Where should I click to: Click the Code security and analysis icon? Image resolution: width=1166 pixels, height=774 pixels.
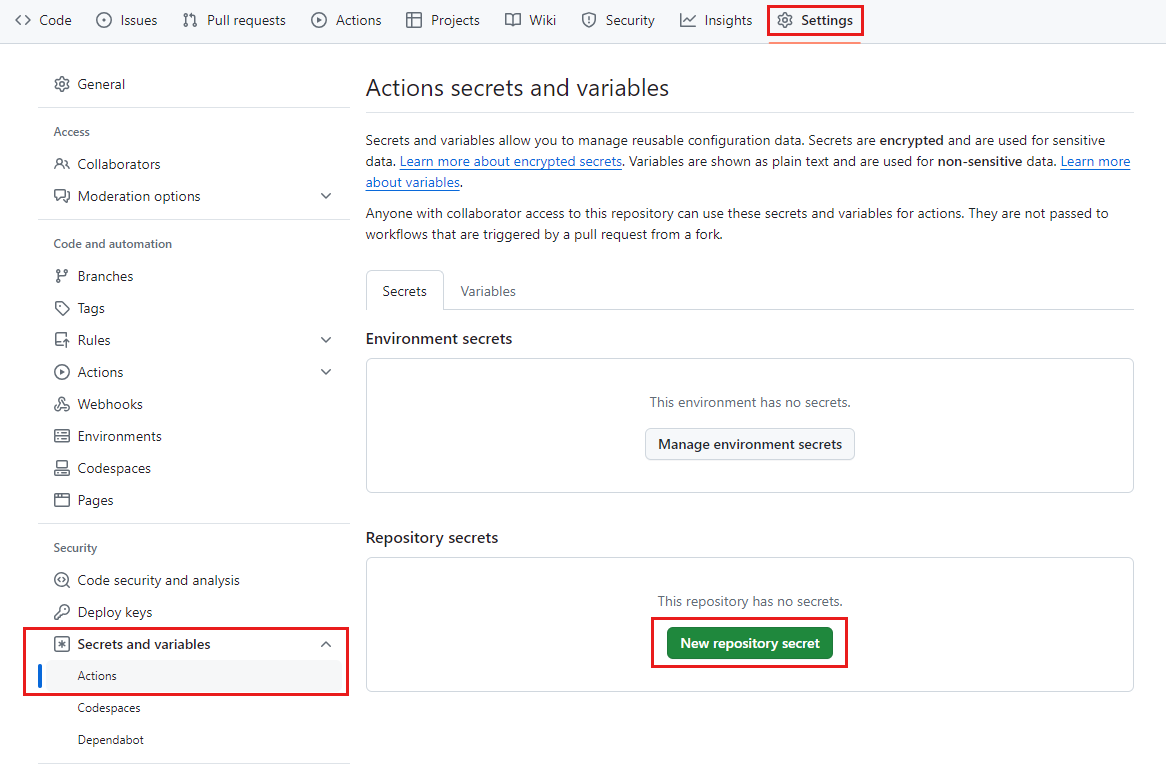[62, 580]
